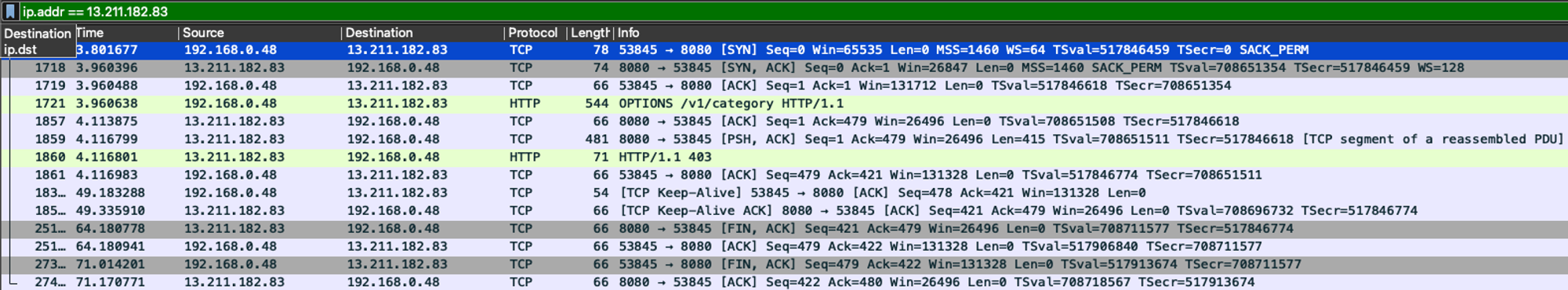Click destination 192.168.0.48 in the 71.170771 row
This screenshot has width=1568, height=290.
click(394, 282)
